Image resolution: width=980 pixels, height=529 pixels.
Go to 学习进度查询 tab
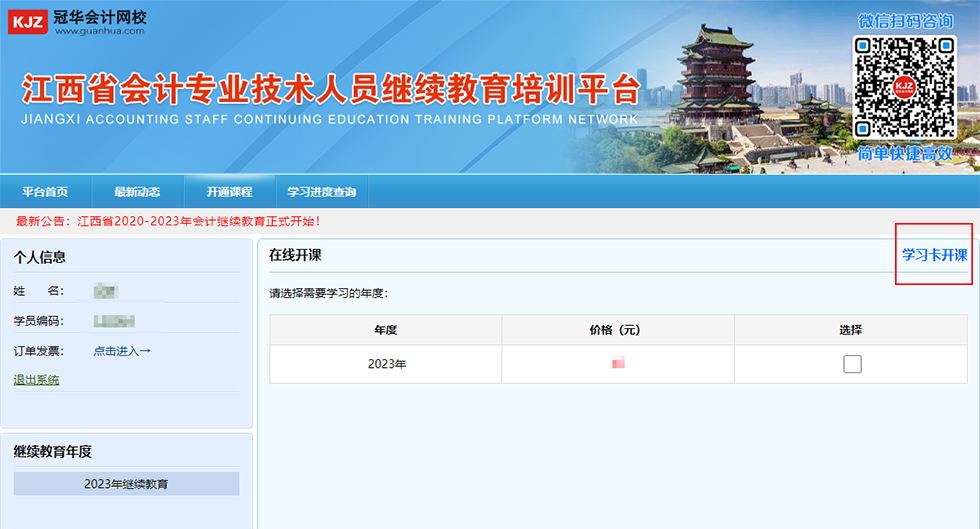(x=321, y=192)
